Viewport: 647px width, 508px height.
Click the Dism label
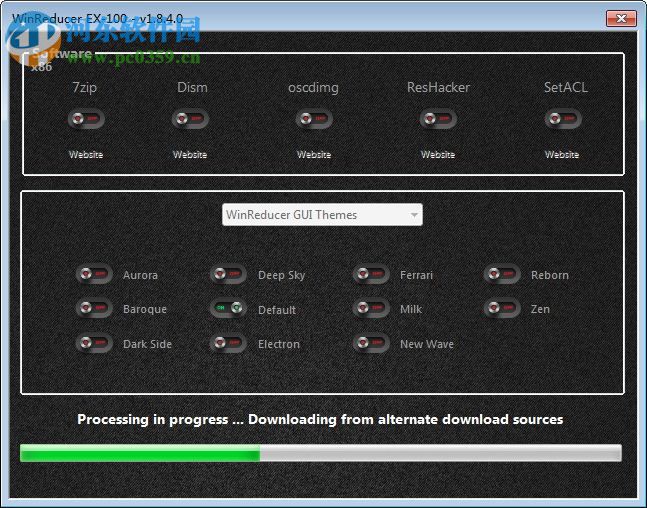tap(192, 87)
